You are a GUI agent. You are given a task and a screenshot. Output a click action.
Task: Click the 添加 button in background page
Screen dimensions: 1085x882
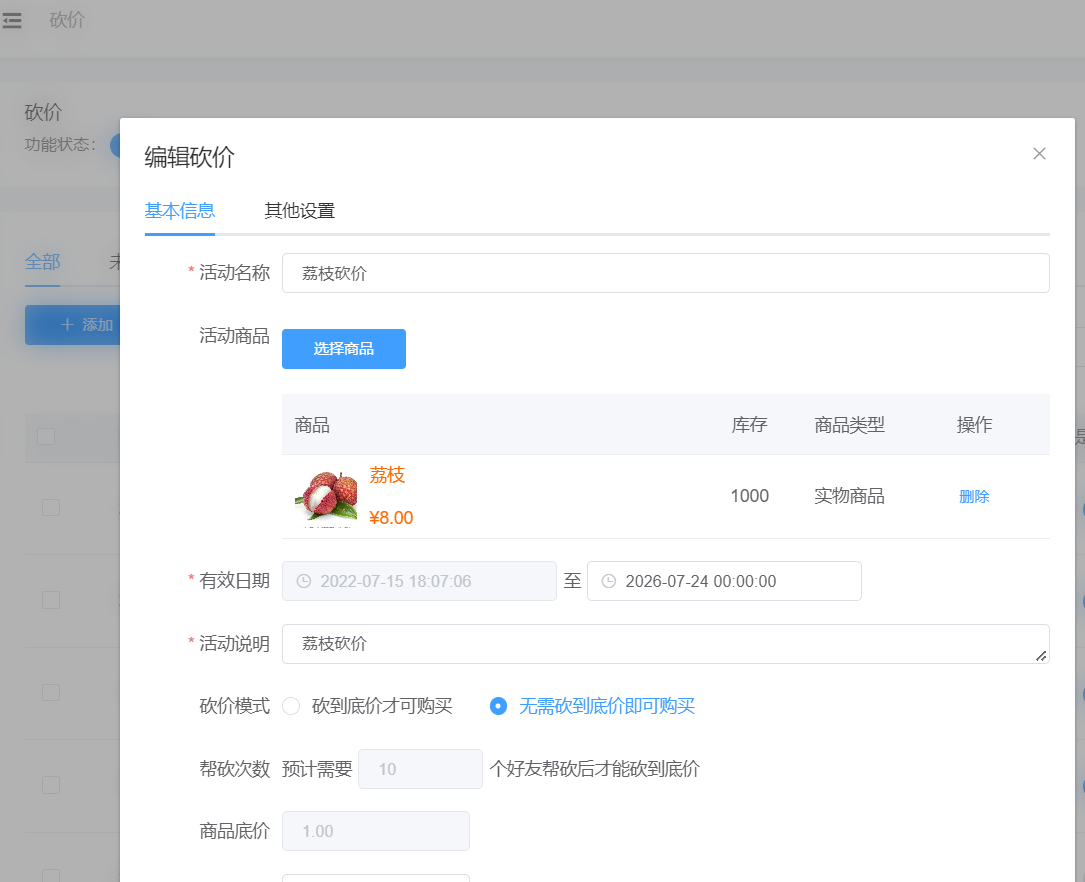[x=73, y=325]
